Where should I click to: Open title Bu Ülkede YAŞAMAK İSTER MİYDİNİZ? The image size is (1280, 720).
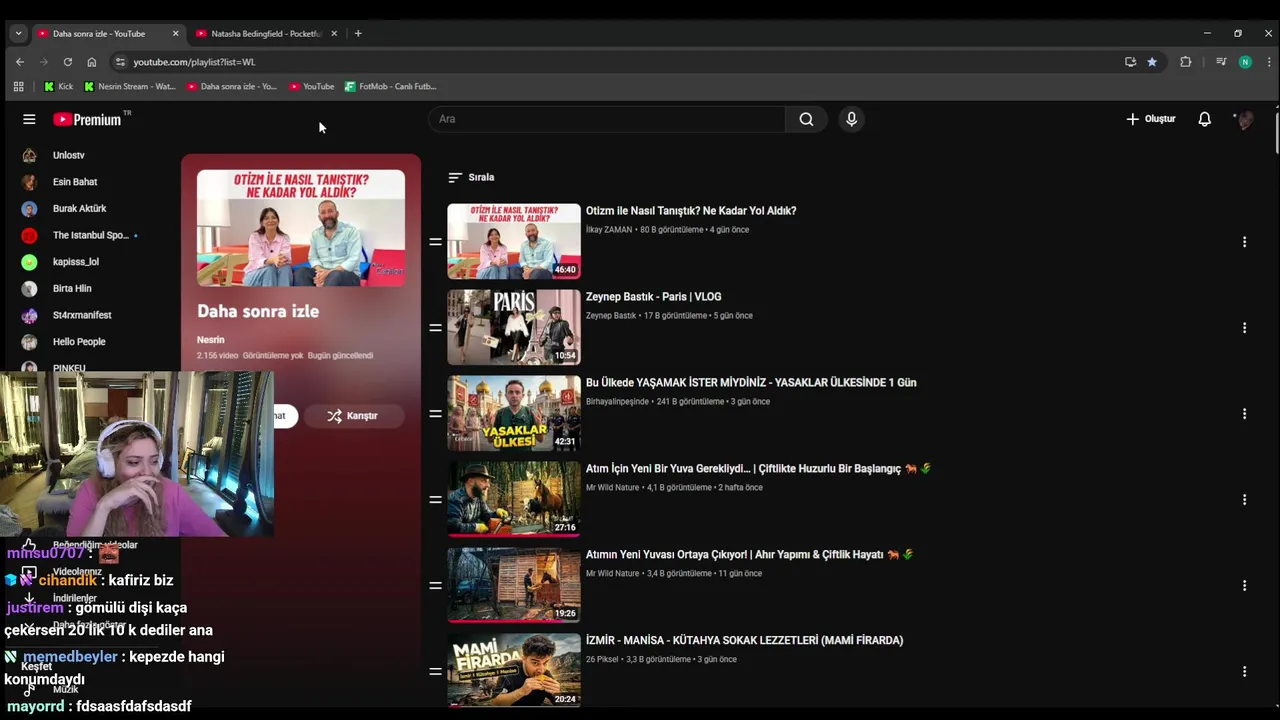751,383
